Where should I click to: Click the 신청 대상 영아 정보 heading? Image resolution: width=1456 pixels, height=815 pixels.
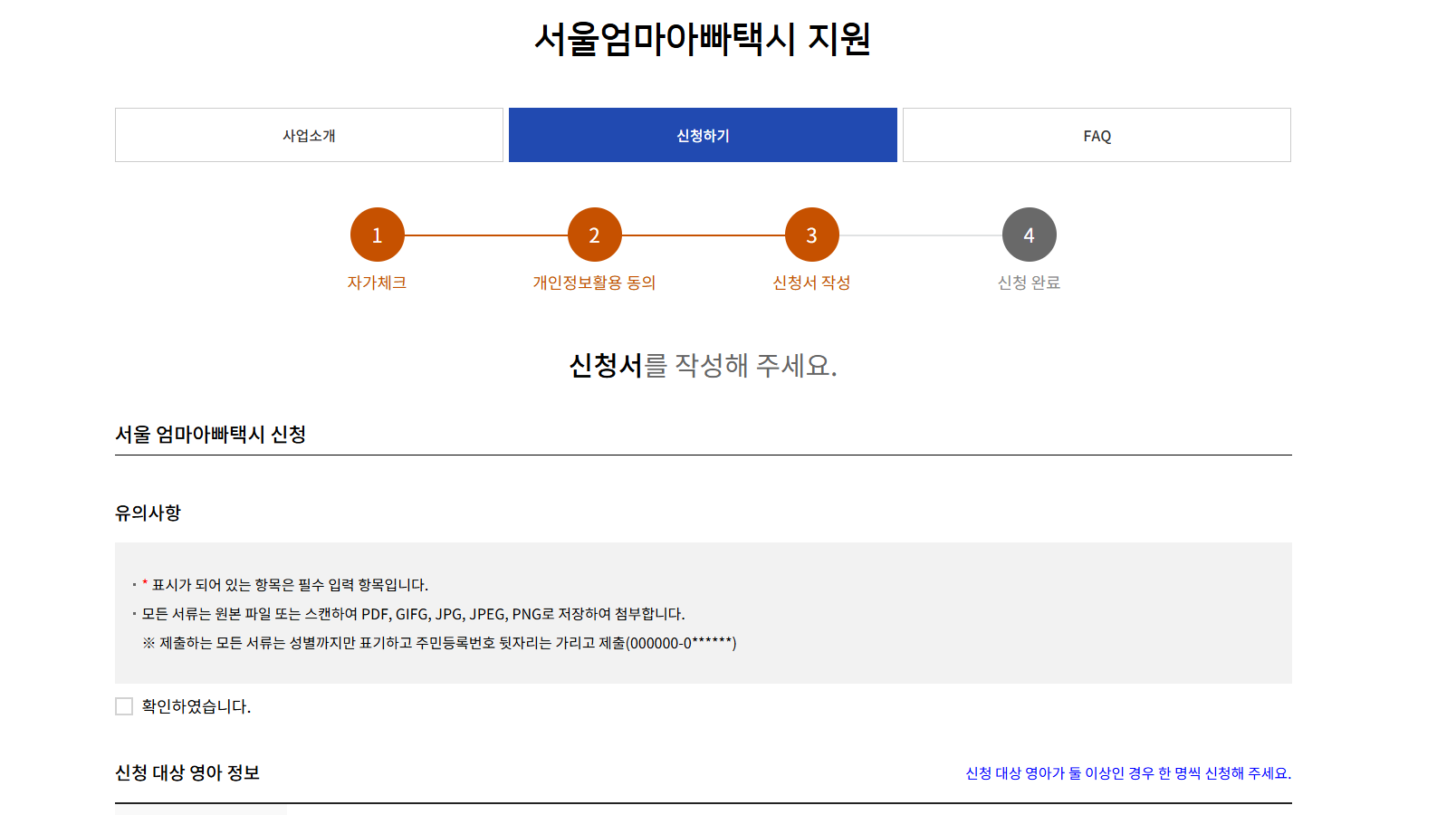click(187, 772)
